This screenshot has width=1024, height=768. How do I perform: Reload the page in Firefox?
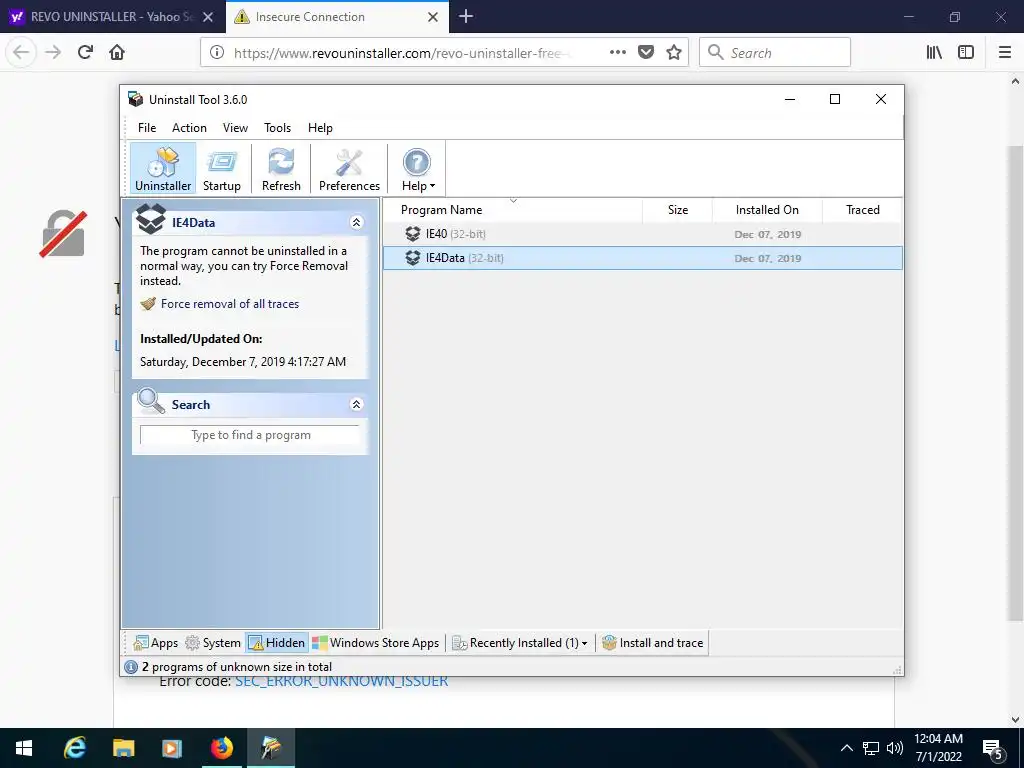point(85,52)
